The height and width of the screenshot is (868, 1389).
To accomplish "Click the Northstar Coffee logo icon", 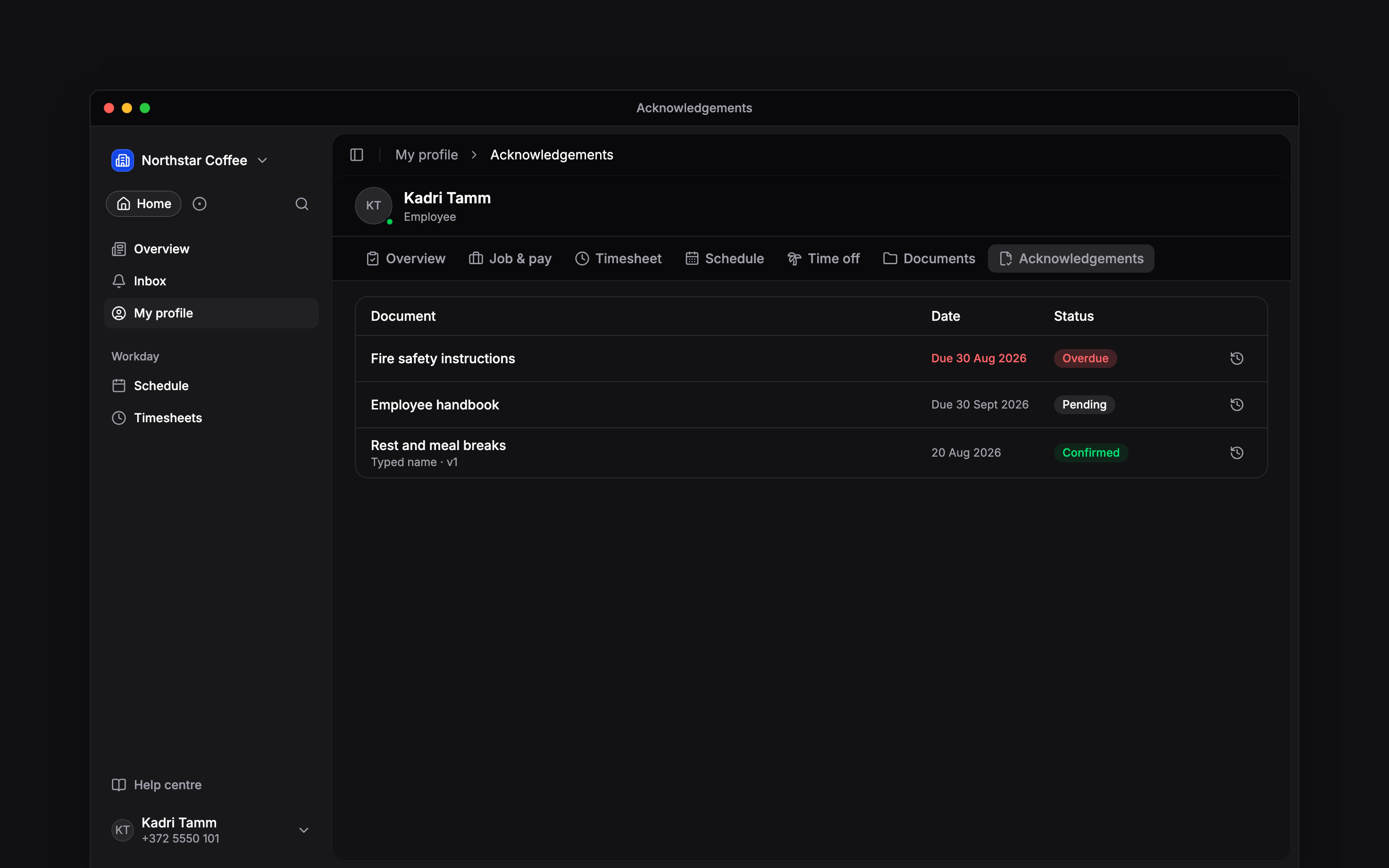I will click(x=122, y=160).
